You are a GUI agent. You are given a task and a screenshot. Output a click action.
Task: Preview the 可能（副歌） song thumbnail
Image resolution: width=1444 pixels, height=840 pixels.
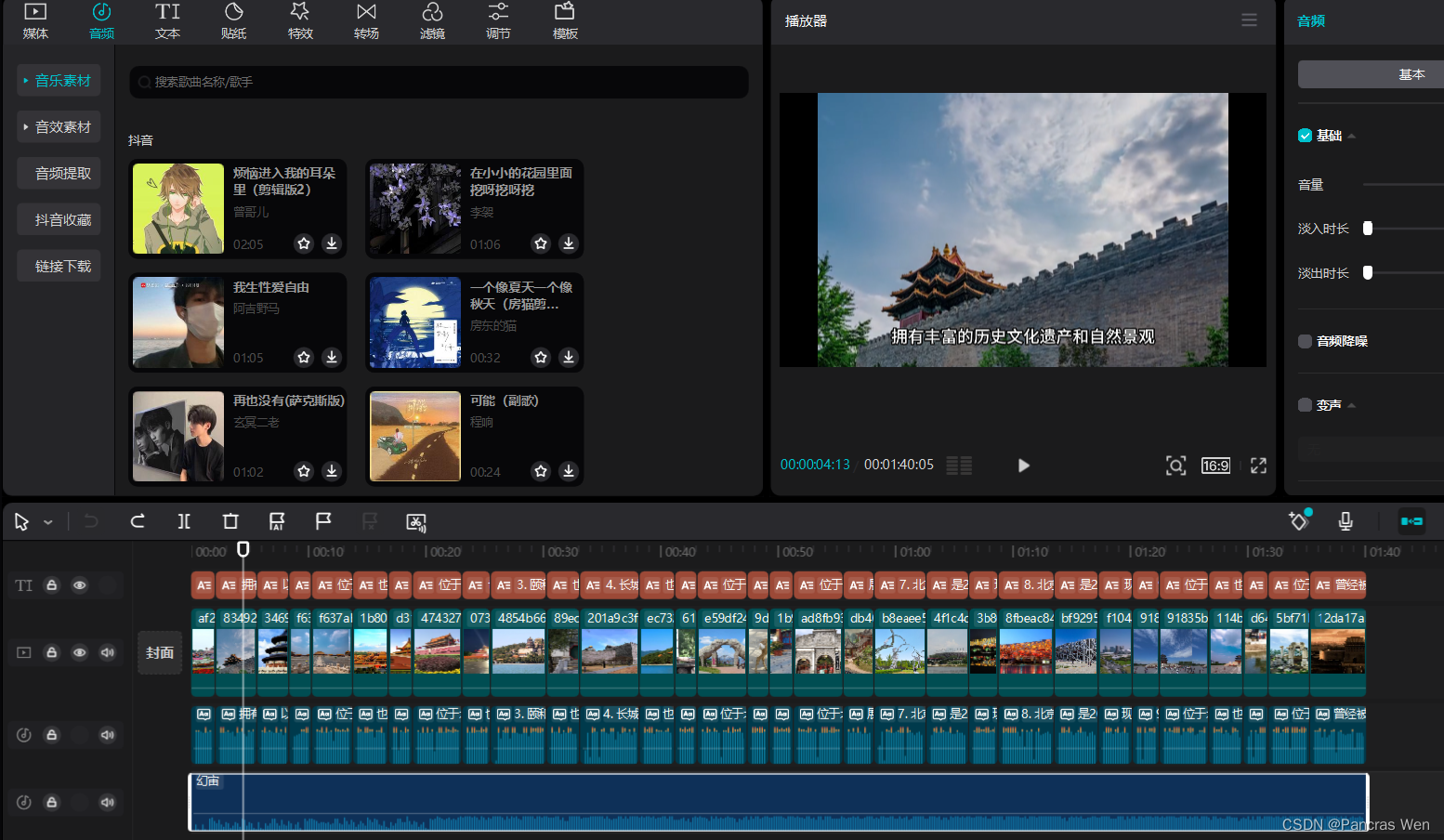pos(415,436)
